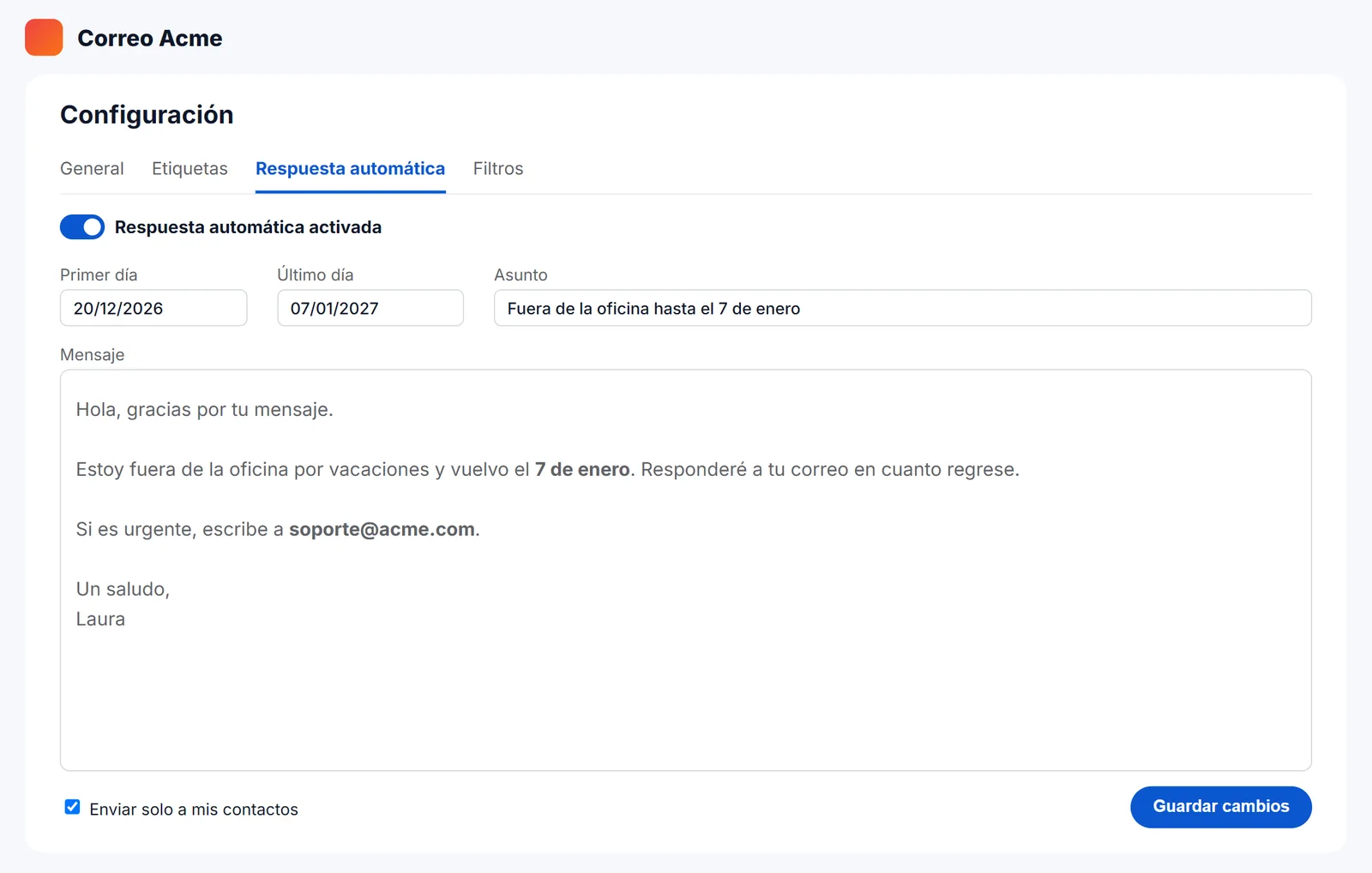Click the 'Un saludo,' line in the message
The width and height of the screenshot is (1372, 873).
(x=123, y=590)
